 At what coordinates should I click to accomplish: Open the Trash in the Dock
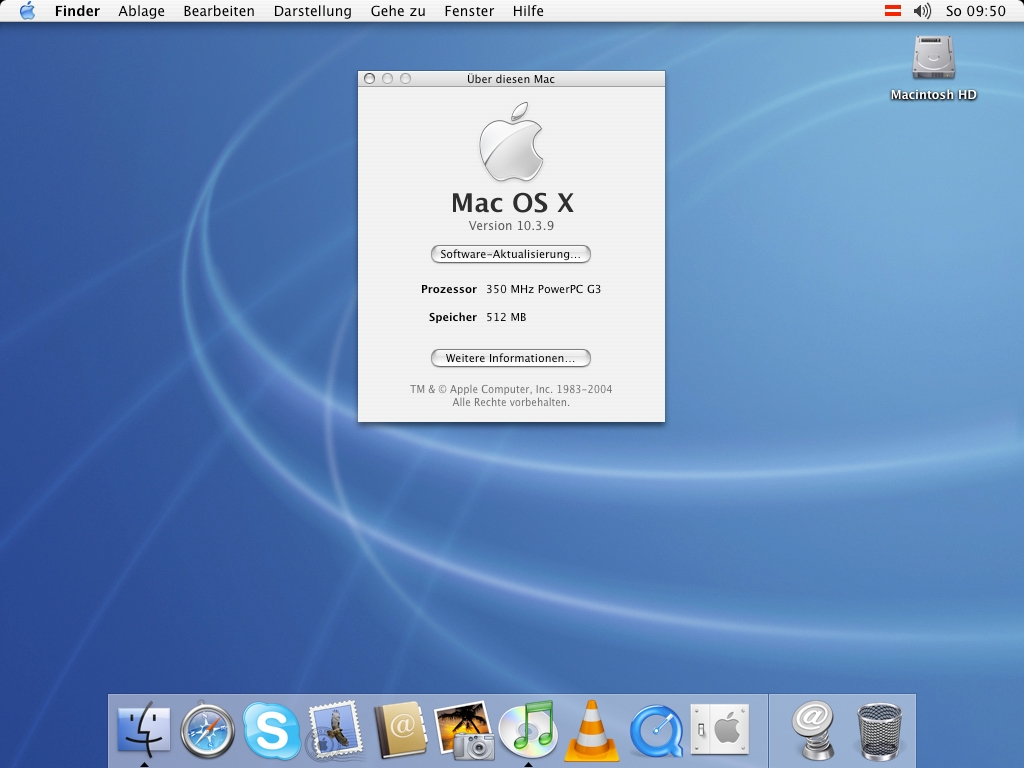pos(879,731)
